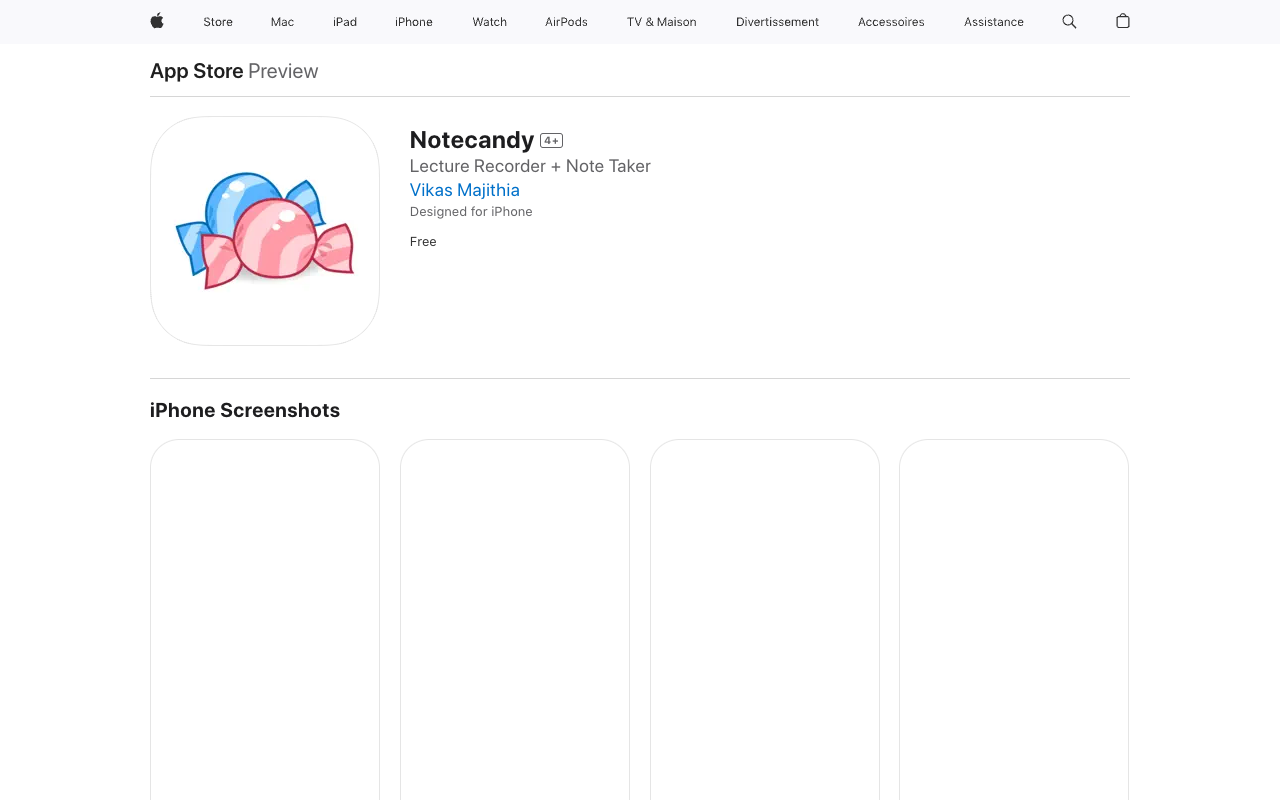Image resolution: width=1280 pixels, height=800 pixels.
Task: Click the Preview label text
Action: [x=283, y=71]
